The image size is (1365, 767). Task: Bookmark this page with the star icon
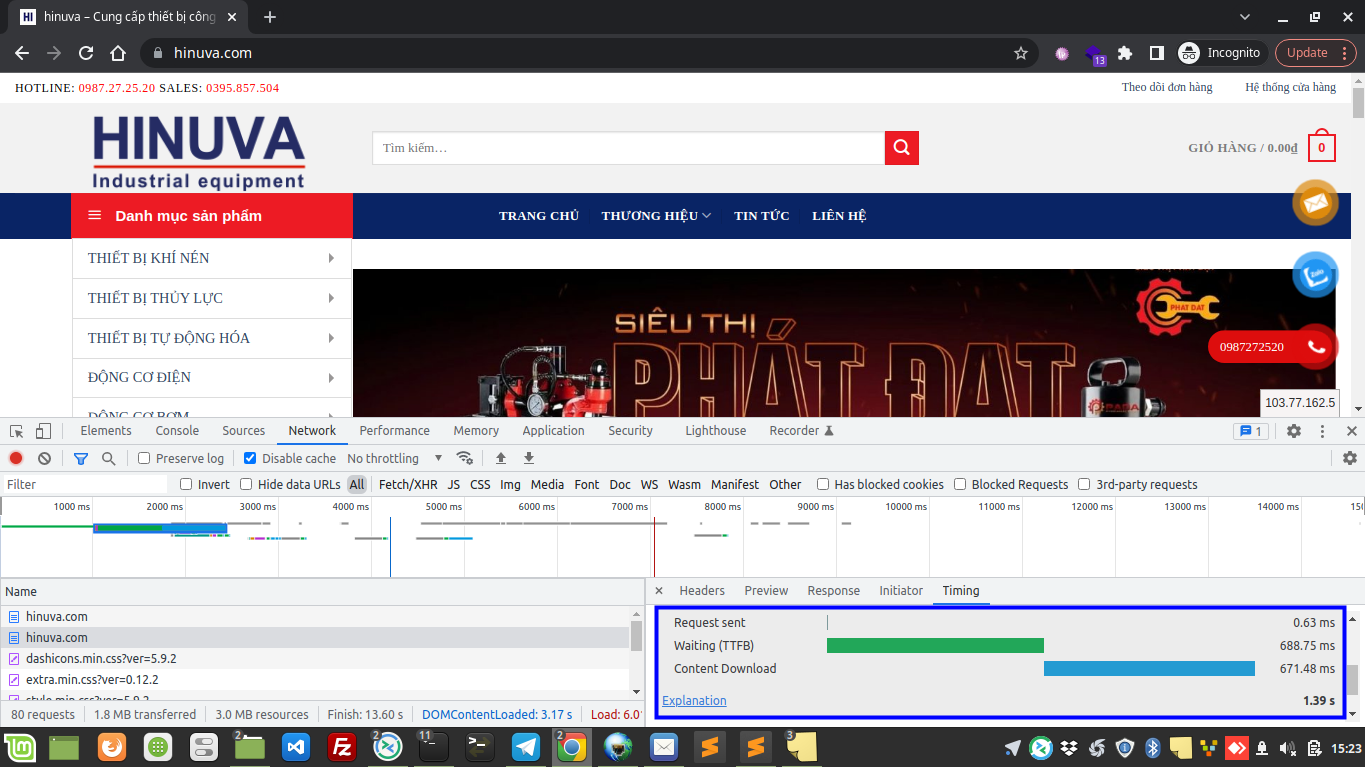1020,53
